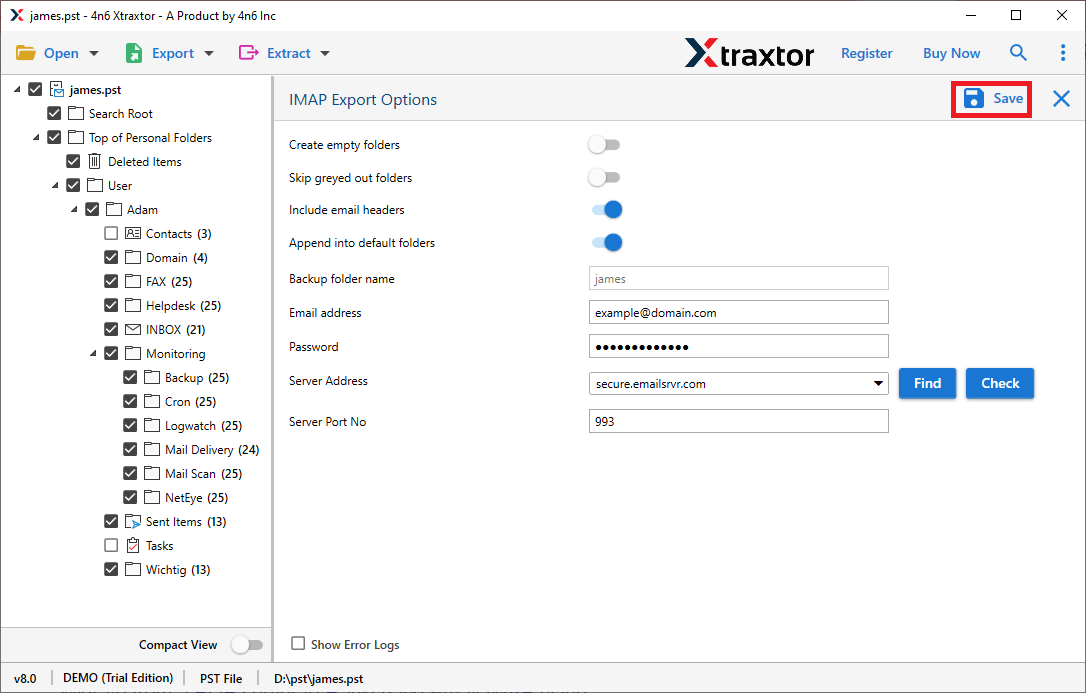Turn on Compact View

click(x=247, y=644)
